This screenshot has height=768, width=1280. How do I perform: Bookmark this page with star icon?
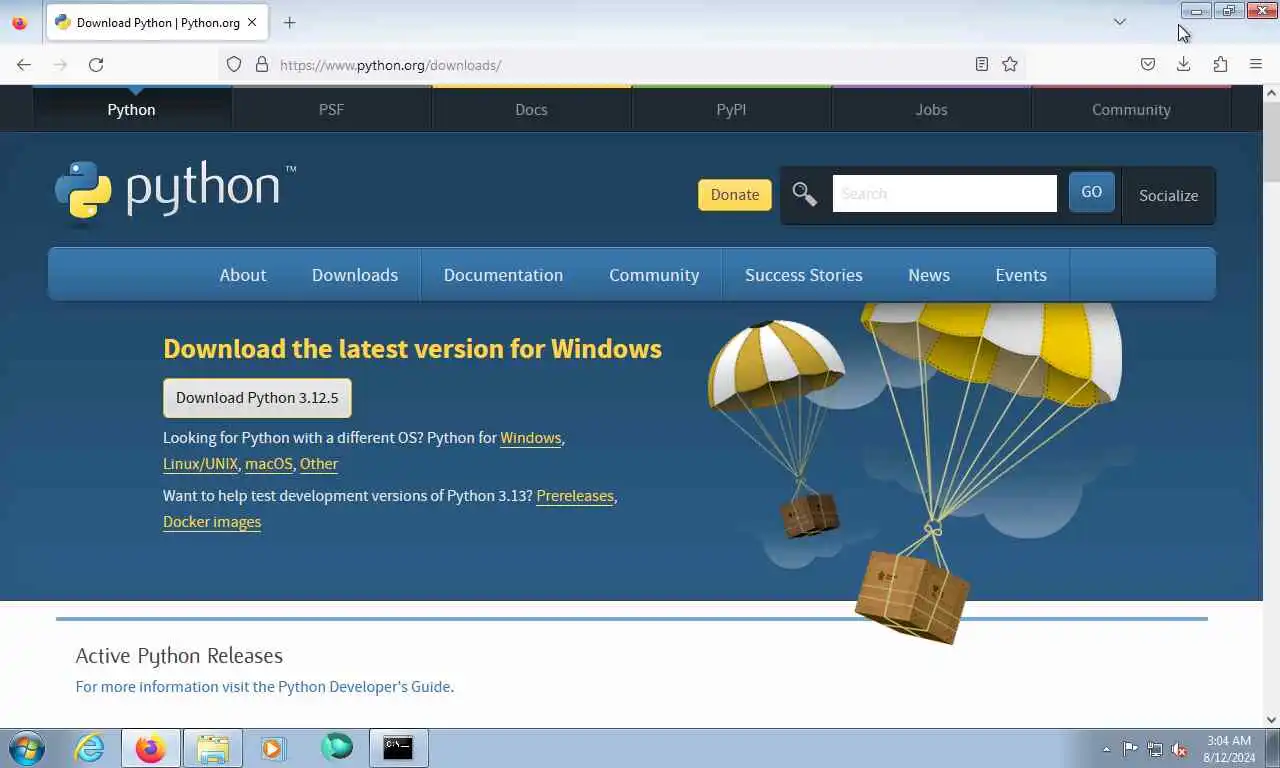[x=1010, y=65]
